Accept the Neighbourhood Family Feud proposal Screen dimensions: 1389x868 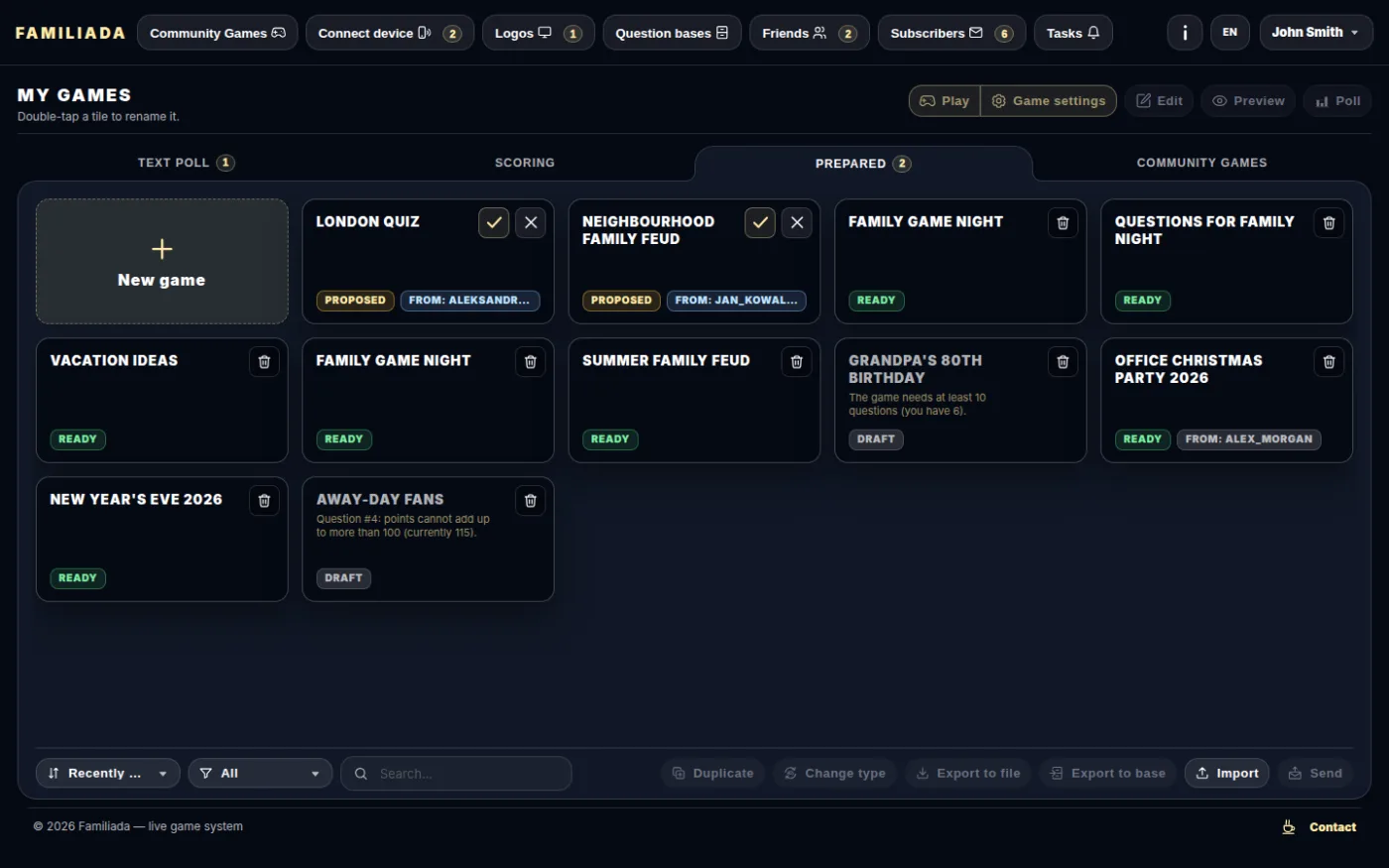click(x=760, y=222)
